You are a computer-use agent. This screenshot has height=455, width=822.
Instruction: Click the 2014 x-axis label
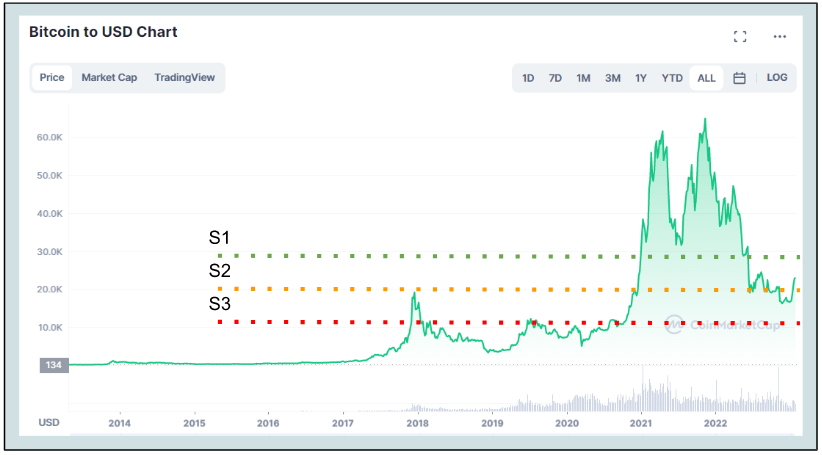pos(120,423)
